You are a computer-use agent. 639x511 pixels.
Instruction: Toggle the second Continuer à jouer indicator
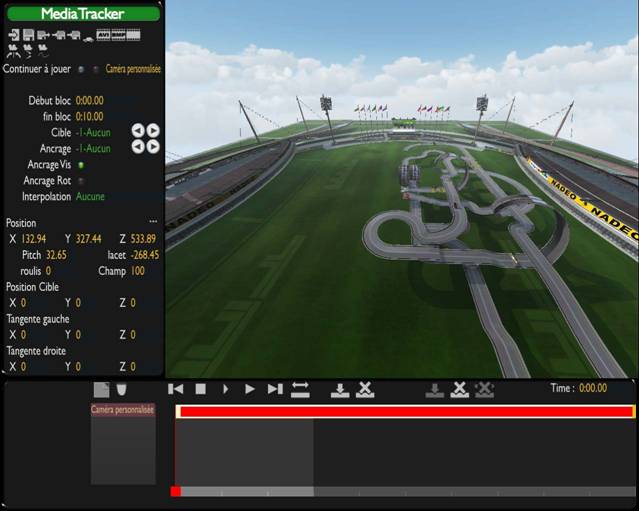tap(96, 69)
